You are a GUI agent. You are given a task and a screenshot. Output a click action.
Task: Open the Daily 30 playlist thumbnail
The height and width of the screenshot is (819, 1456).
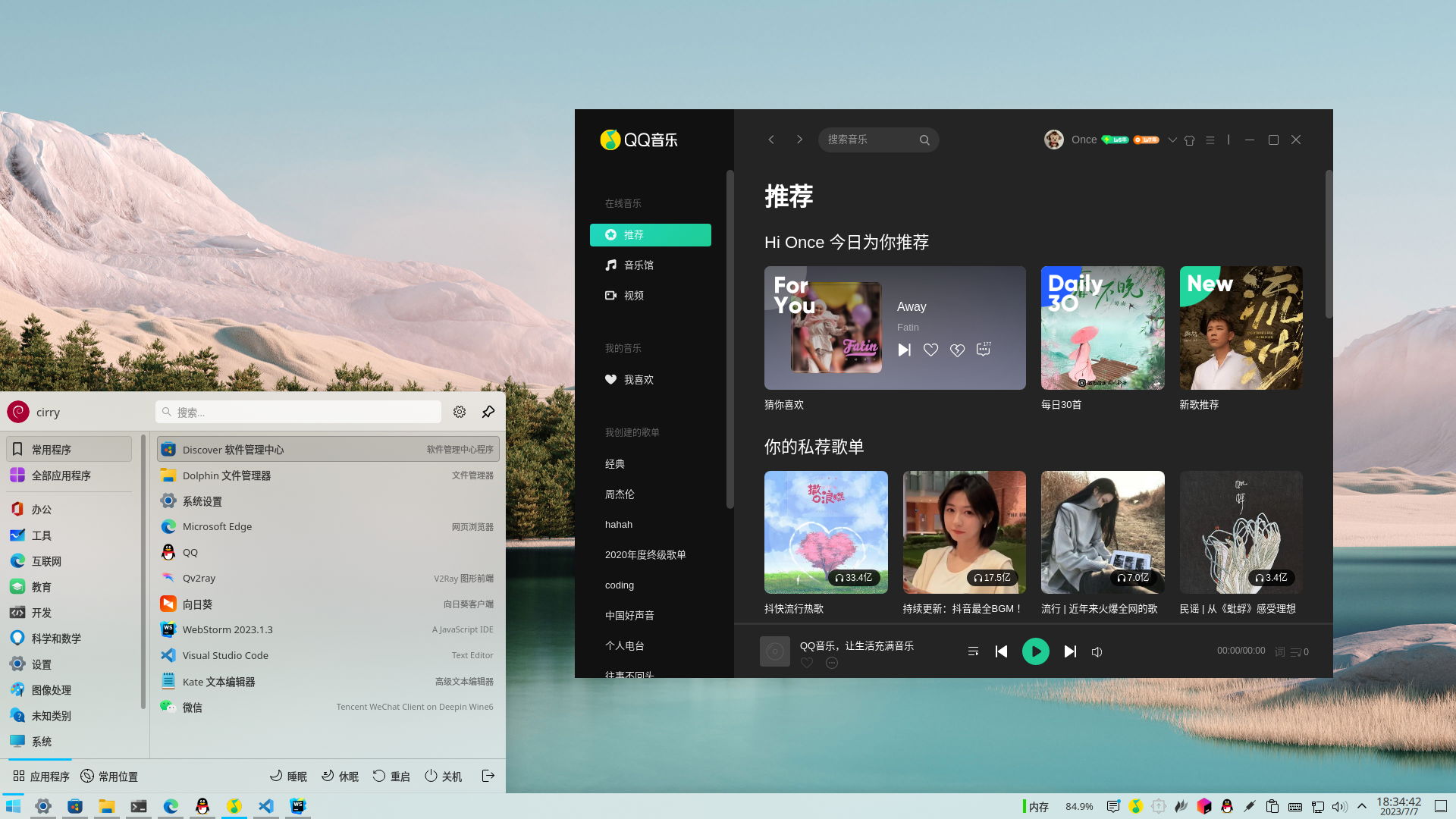coord(1102,328)
